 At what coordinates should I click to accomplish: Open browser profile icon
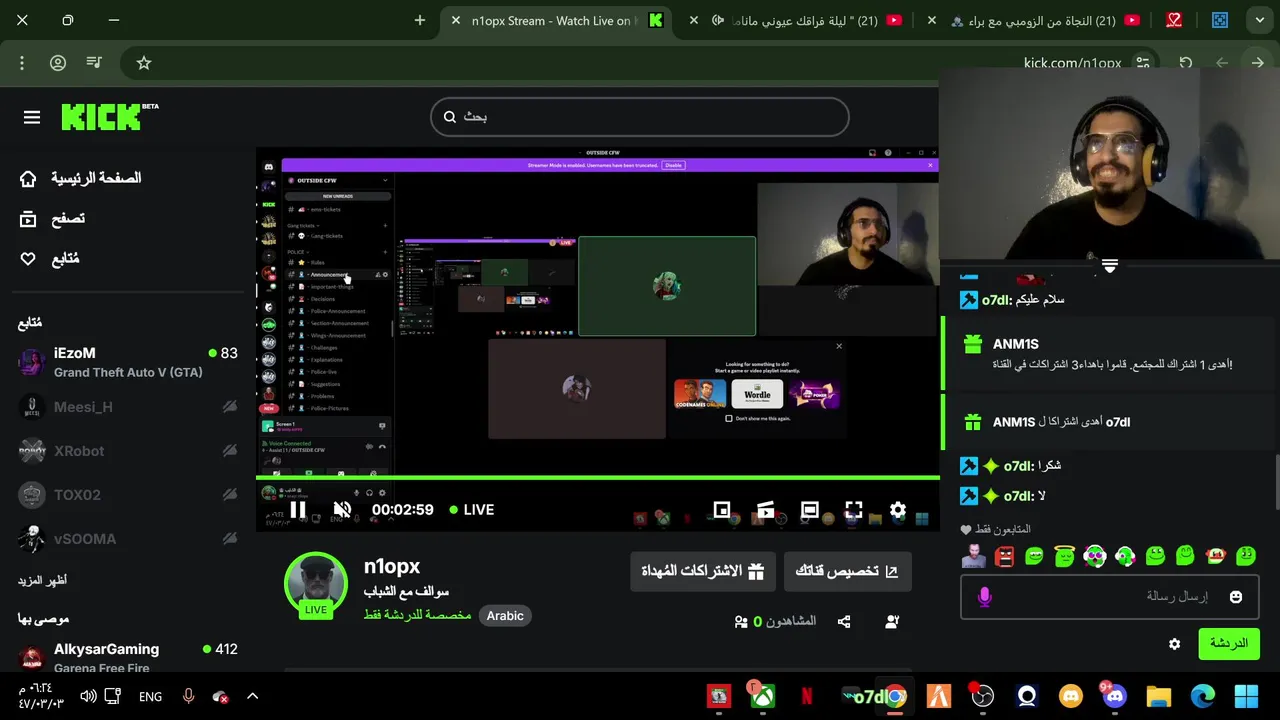(58, 63)
